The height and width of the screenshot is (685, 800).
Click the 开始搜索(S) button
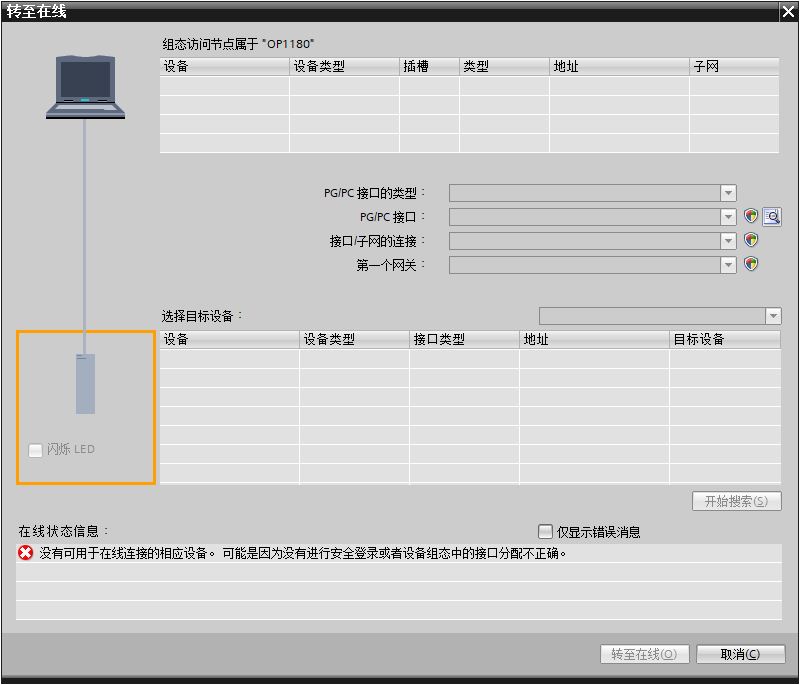(736, 501)
